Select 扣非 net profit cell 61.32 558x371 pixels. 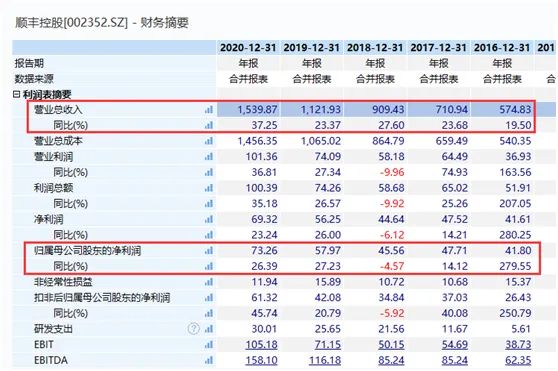click(x=264, y=297)
